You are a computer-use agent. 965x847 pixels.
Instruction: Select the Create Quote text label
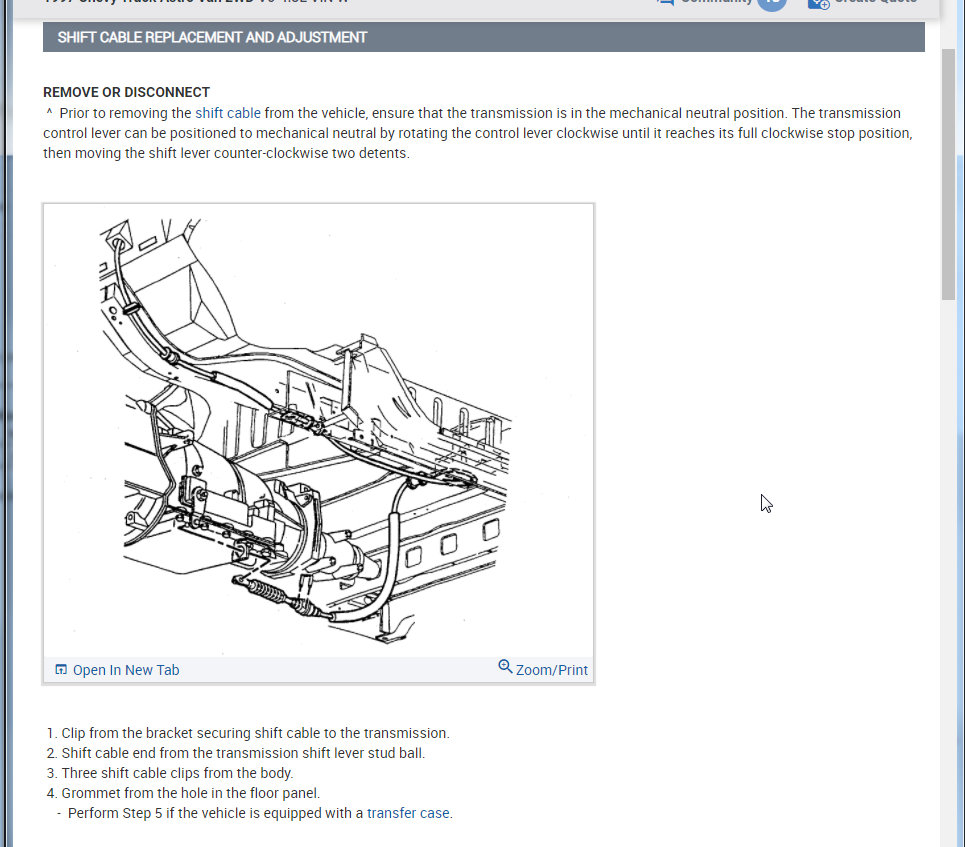(x=875, y=2)
